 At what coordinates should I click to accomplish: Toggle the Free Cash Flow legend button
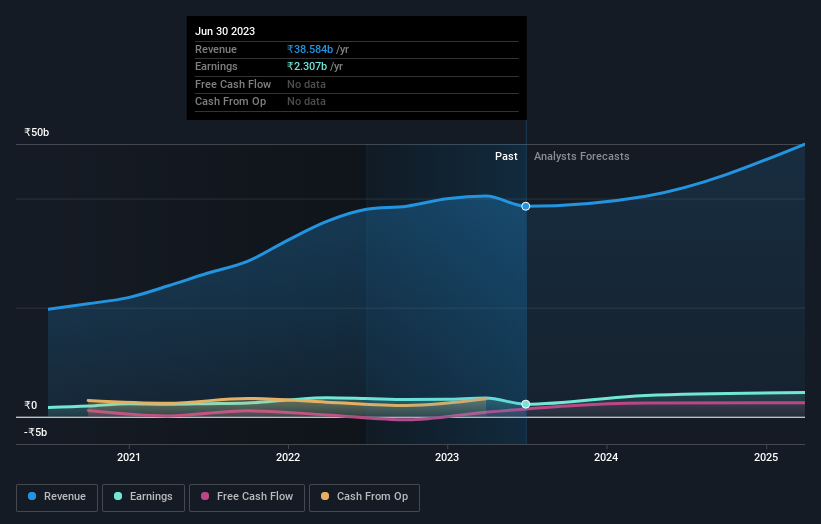[247, 497]
